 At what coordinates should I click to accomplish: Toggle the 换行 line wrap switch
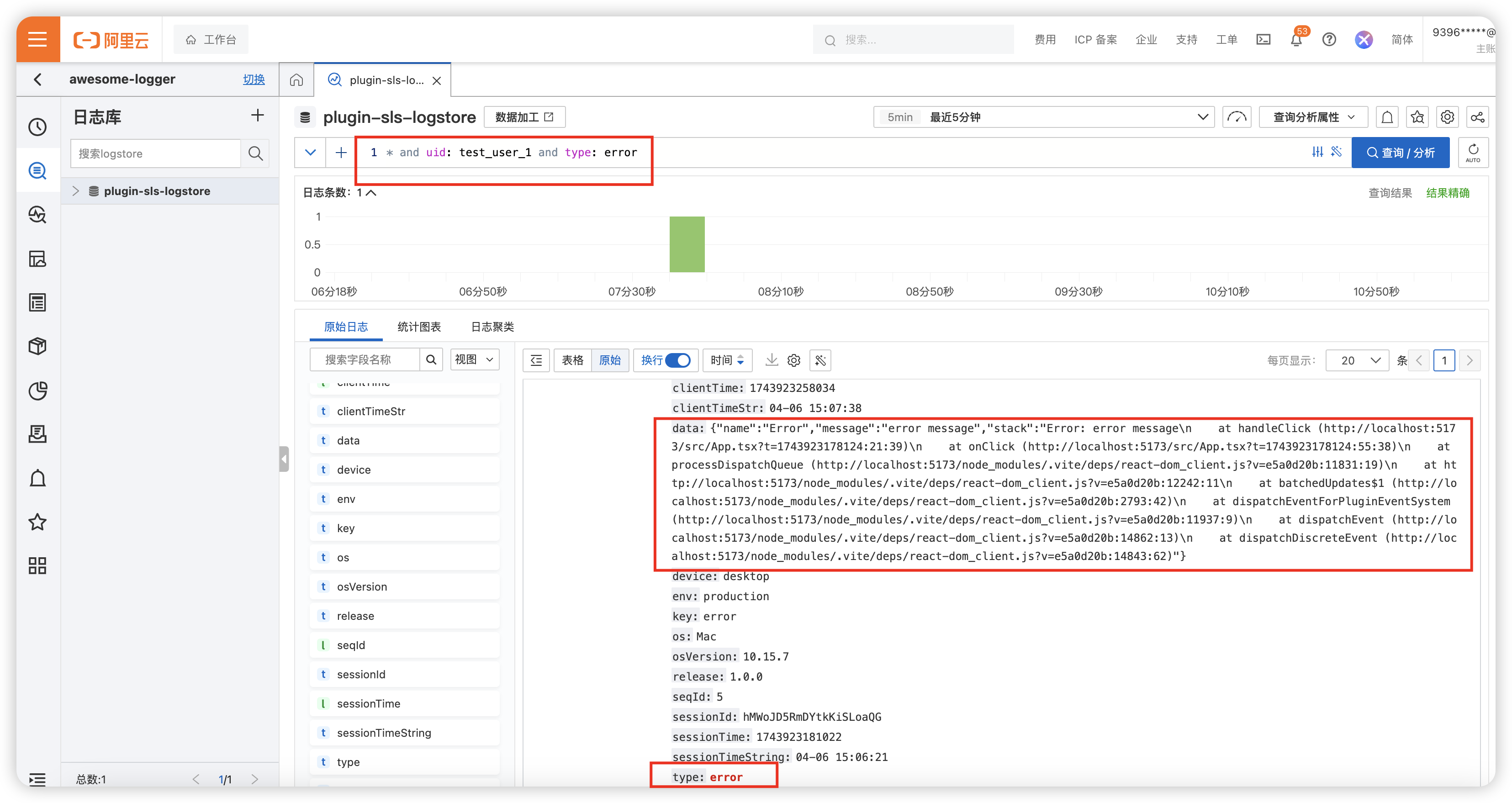[678, 360]
